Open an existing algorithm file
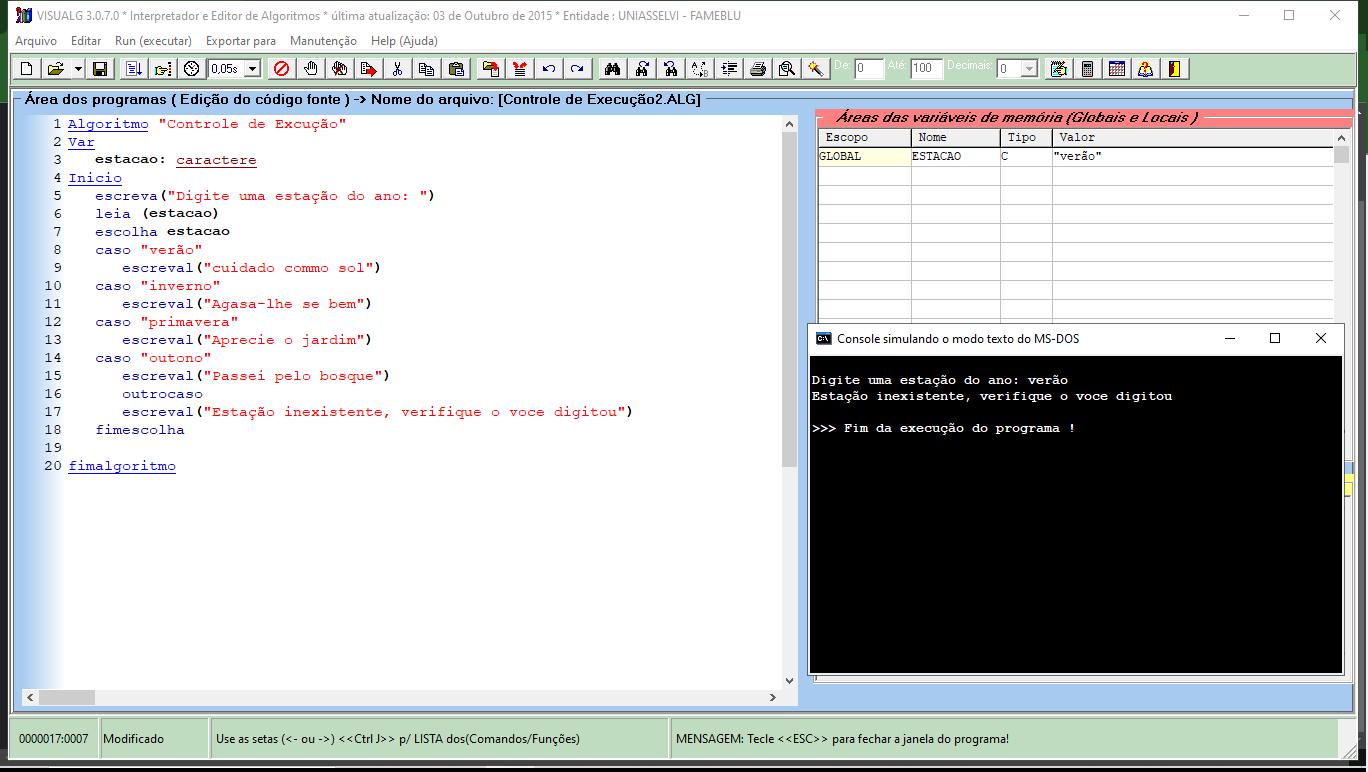 [x=56, y=69]
